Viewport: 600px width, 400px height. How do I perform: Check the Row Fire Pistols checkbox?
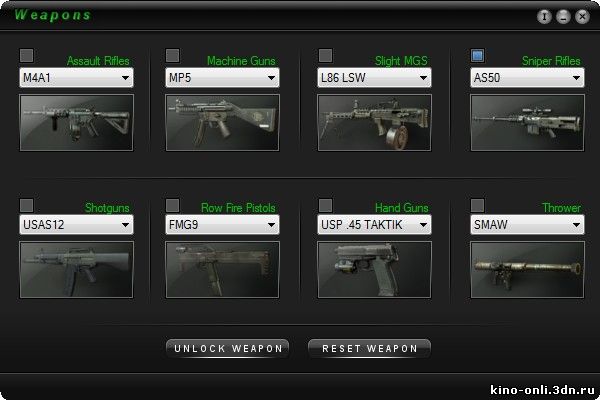173,206
